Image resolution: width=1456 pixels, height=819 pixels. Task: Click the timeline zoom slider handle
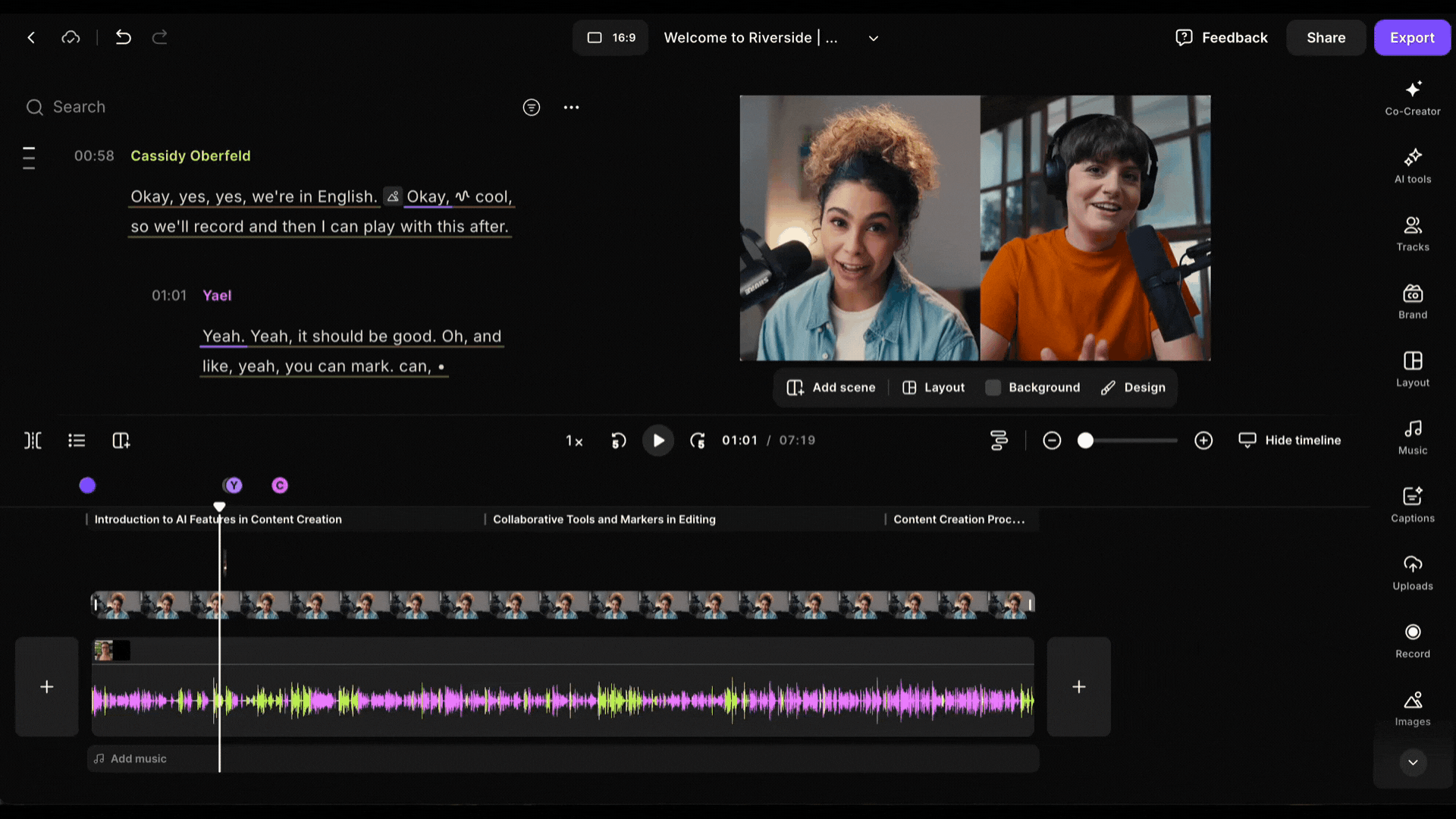tap(1085, 441)
